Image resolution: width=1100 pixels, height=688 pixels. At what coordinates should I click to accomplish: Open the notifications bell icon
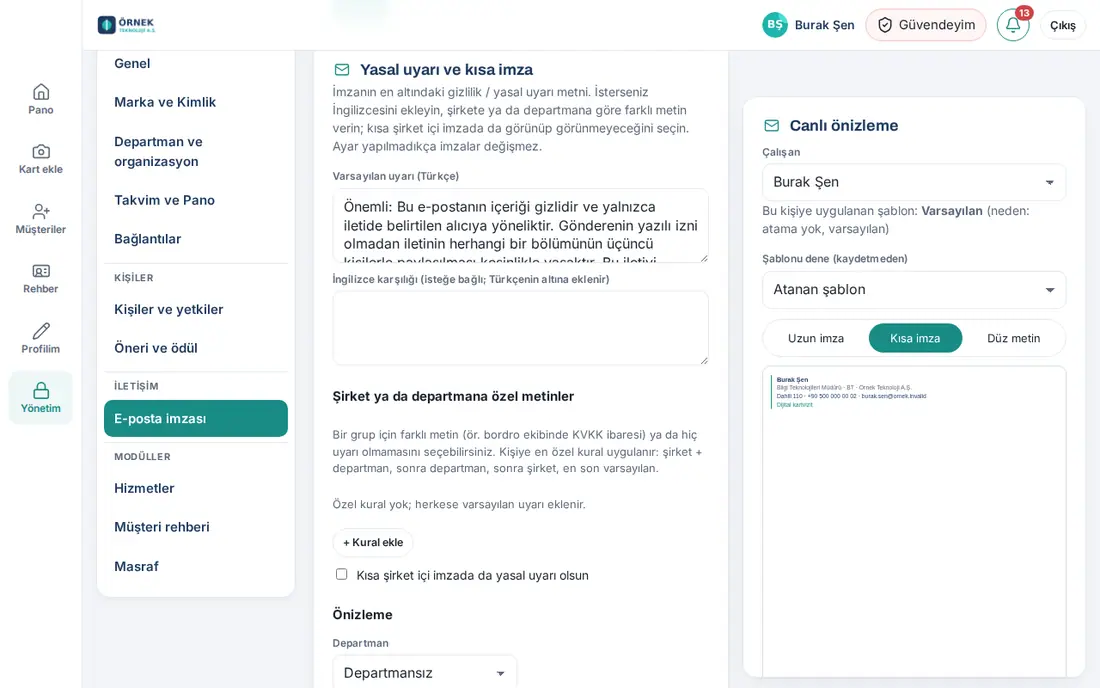click(1012, 25)
